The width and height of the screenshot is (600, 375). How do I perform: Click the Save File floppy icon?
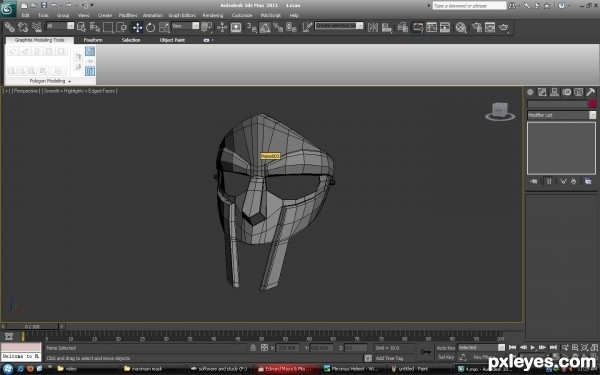tap(44, 5)
